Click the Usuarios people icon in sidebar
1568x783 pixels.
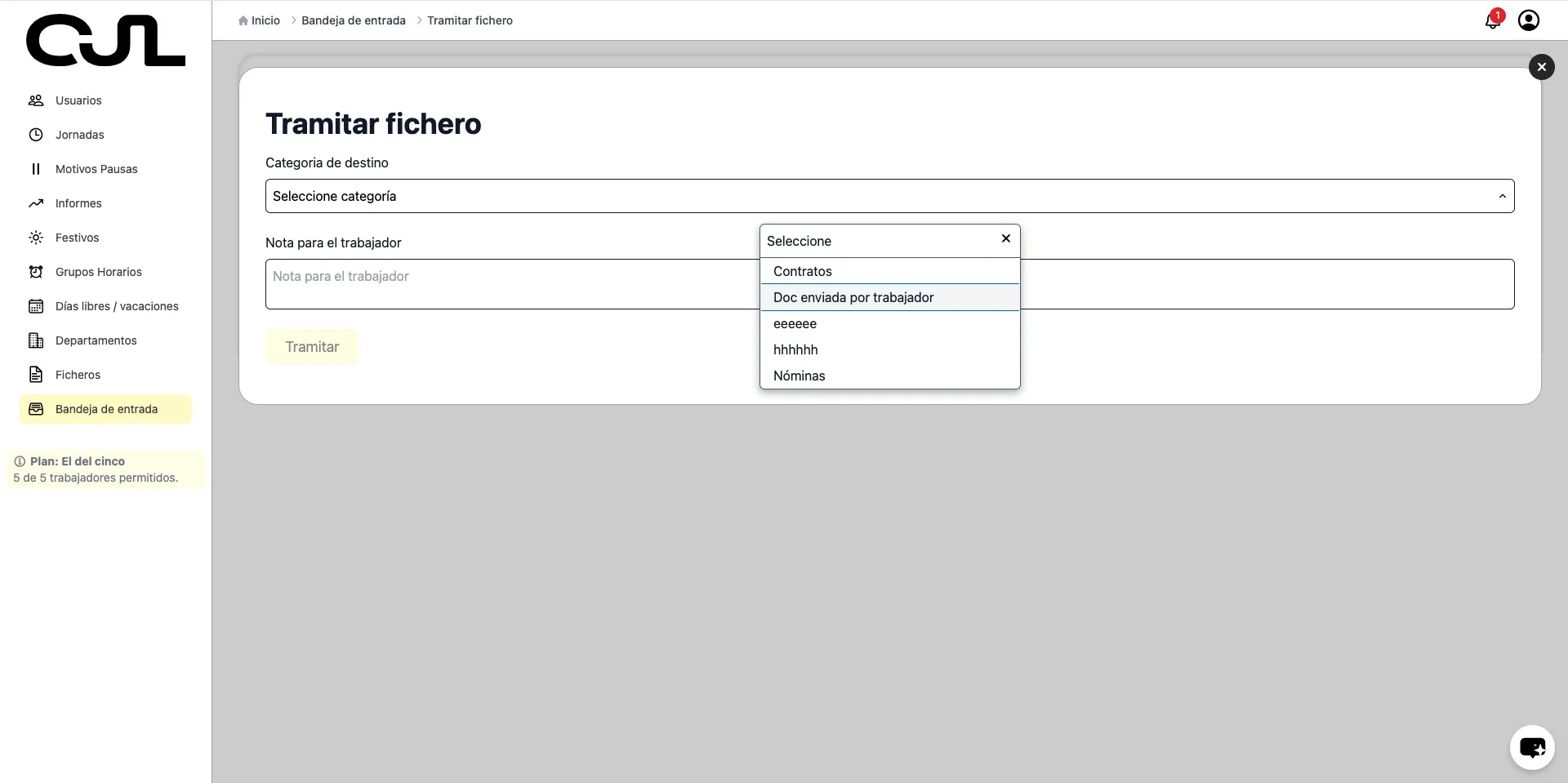[x=36, y=100]
